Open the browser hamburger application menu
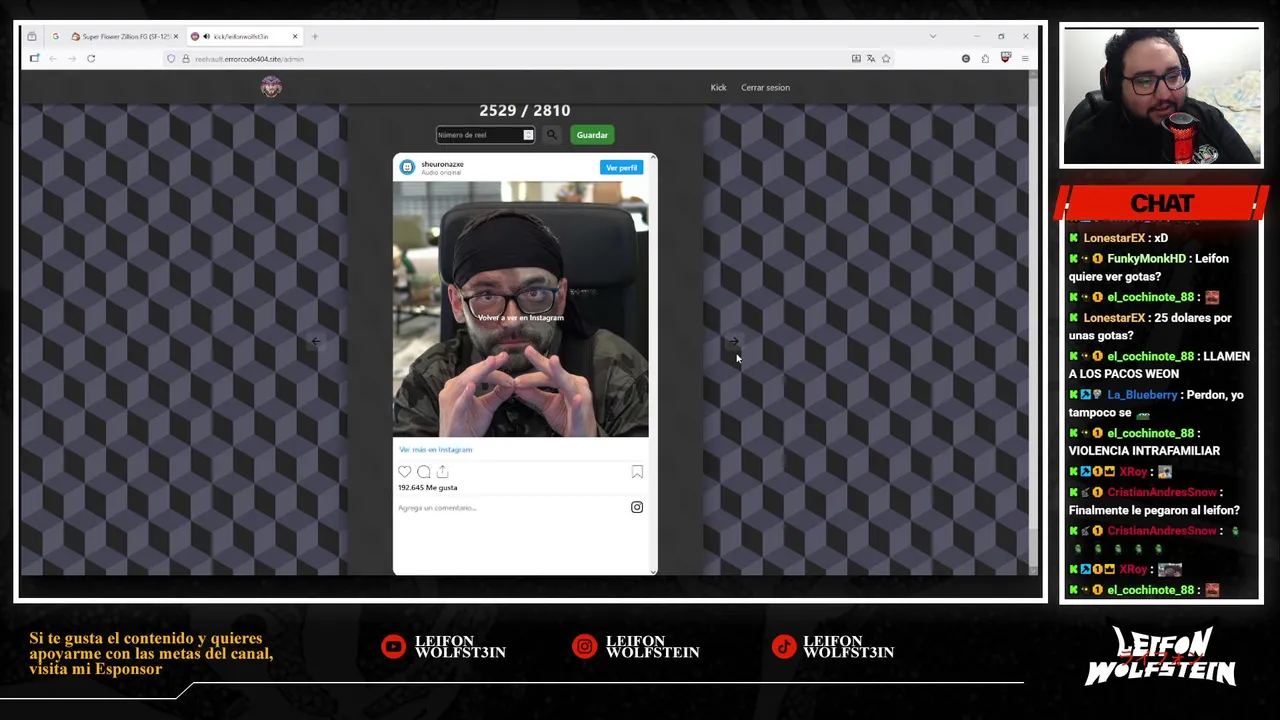Image resolution: width=1280 pixels, height=720 pixels. (x=1025, y=59)
